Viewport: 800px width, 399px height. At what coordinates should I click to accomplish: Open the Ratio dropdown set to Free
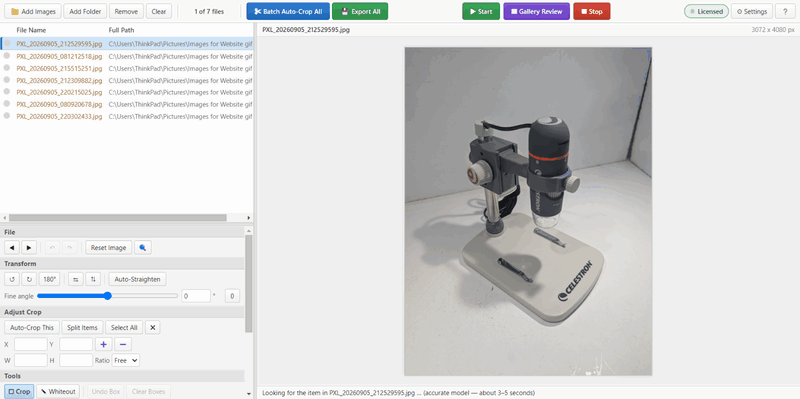coord(126,360)
